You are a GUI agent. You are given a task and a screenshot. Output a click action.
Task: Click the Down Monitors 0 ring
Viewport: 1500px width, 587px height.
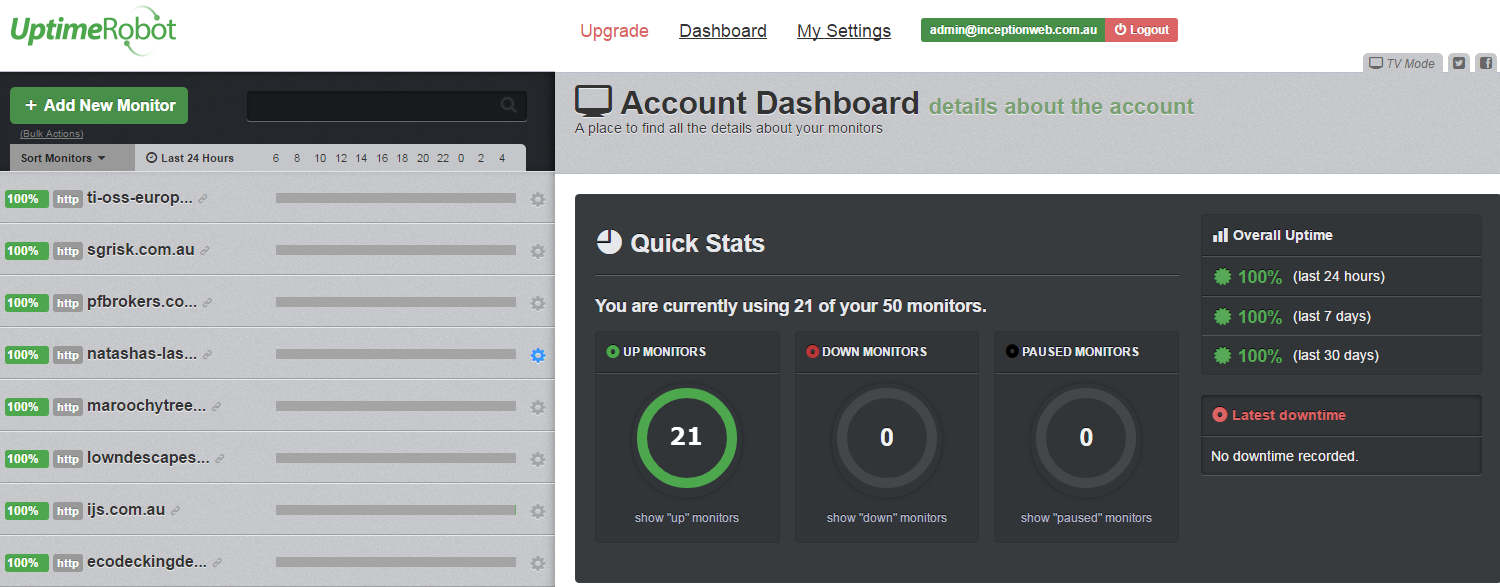[x=886, y=437]
